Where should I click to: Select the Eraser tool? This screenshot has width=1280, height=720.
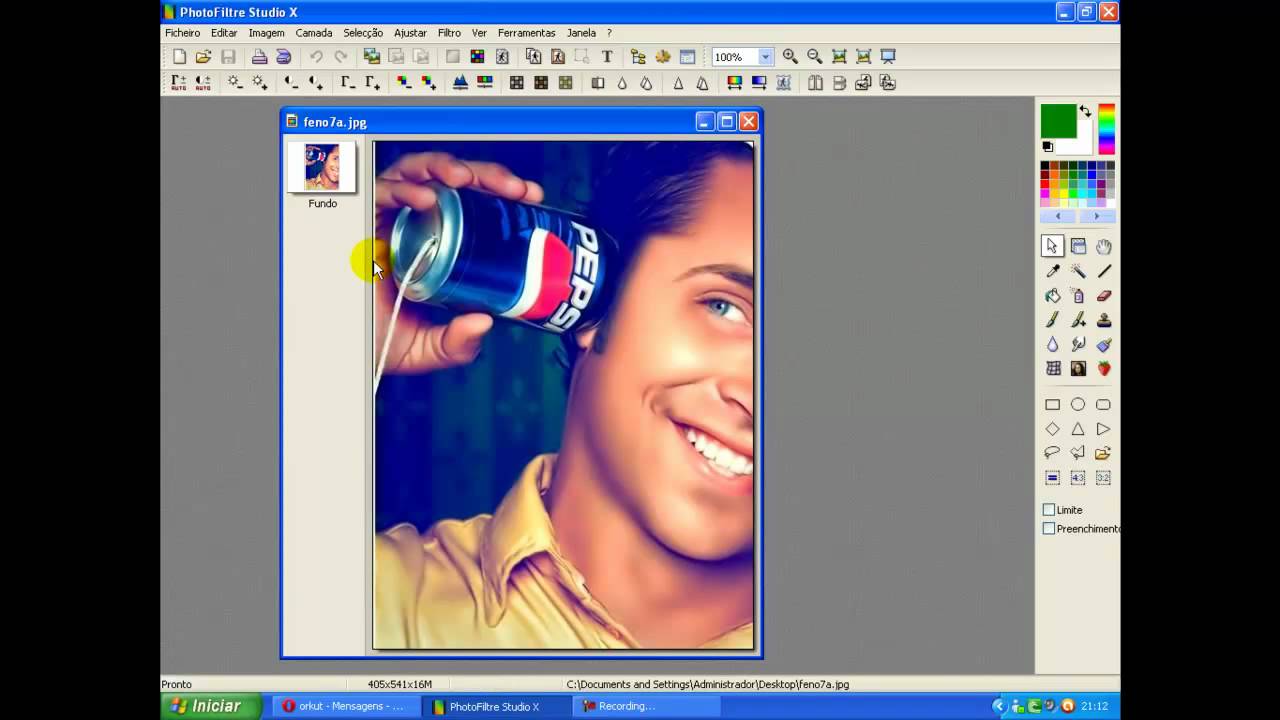pos(1104,296)
